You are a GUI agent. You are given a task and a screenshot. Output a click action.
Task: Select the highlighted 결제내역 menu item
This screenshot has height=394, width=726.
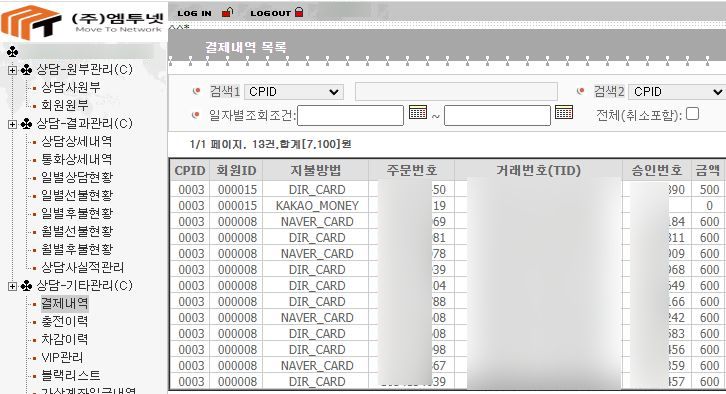pos(64,303)
